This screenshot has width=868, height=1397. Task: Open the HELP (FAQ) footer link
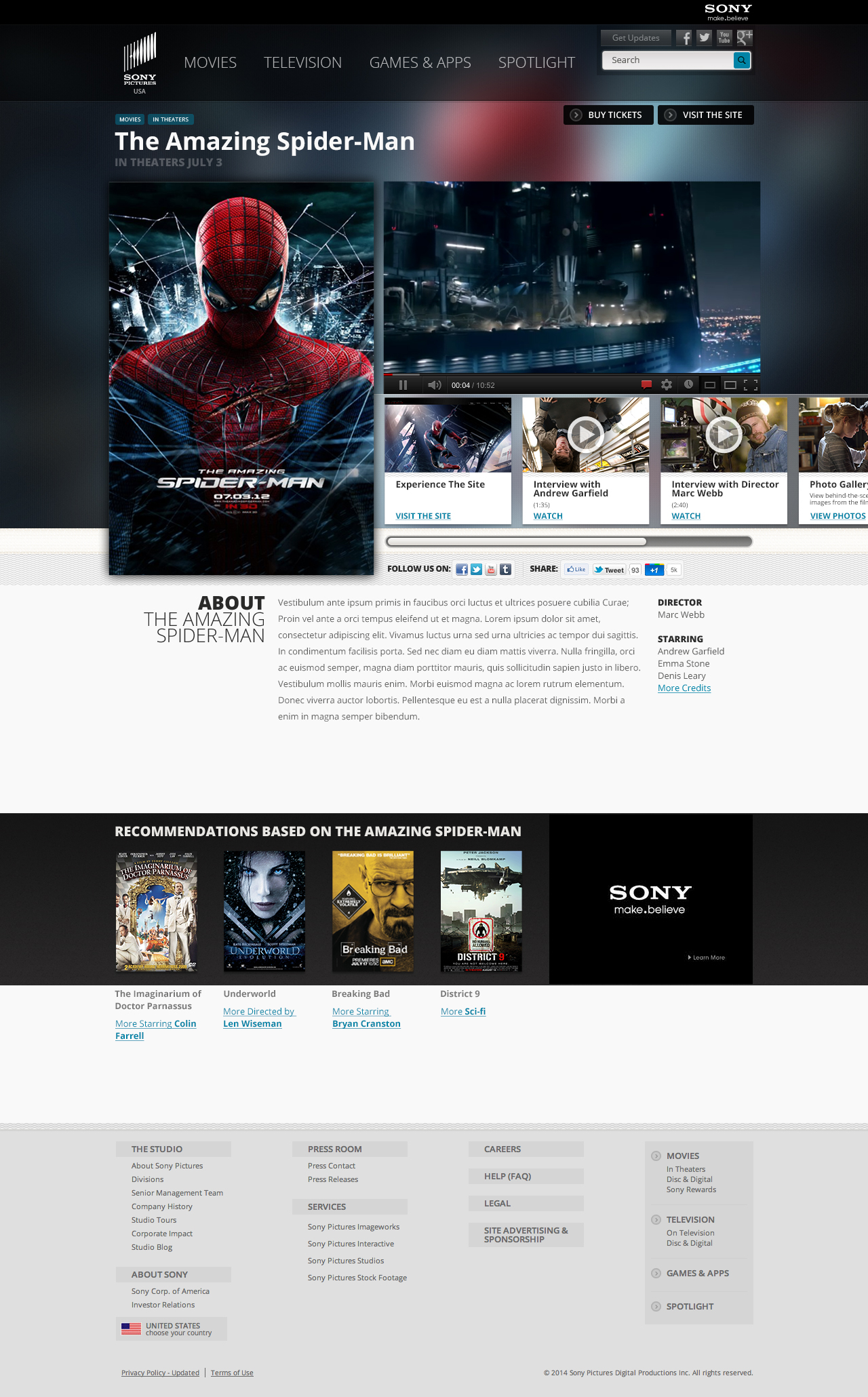[526, 1176]
